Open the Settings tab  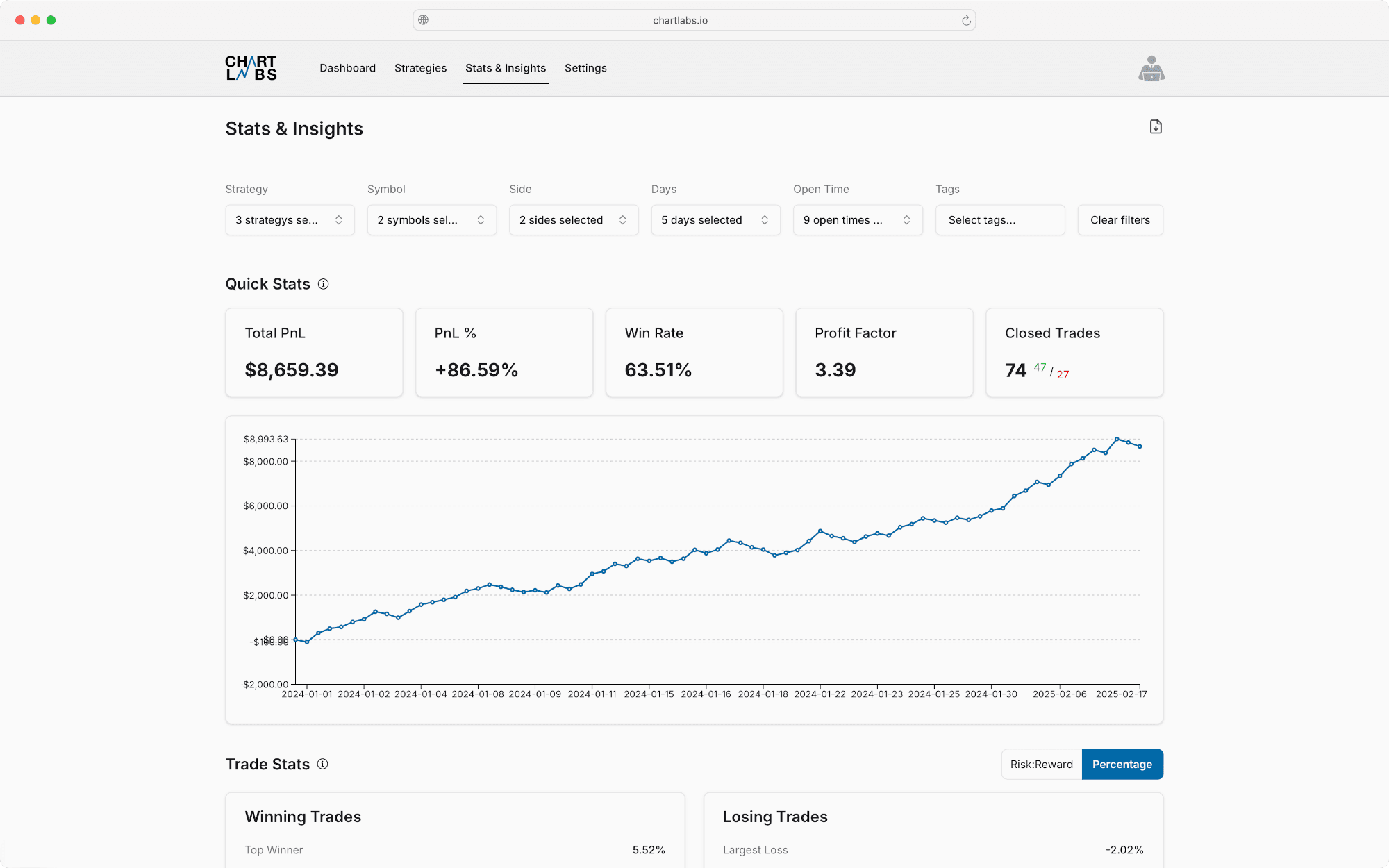[585, 68]
